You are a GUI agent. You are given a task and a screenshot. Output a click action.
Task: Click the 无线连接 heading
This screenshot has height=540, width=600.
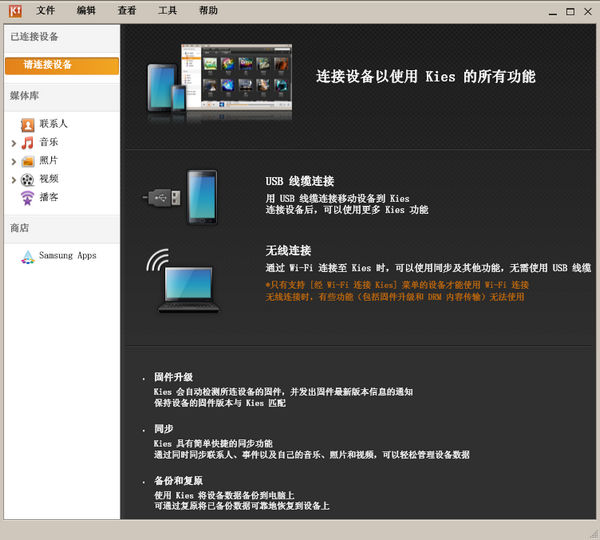click(289, 251)
